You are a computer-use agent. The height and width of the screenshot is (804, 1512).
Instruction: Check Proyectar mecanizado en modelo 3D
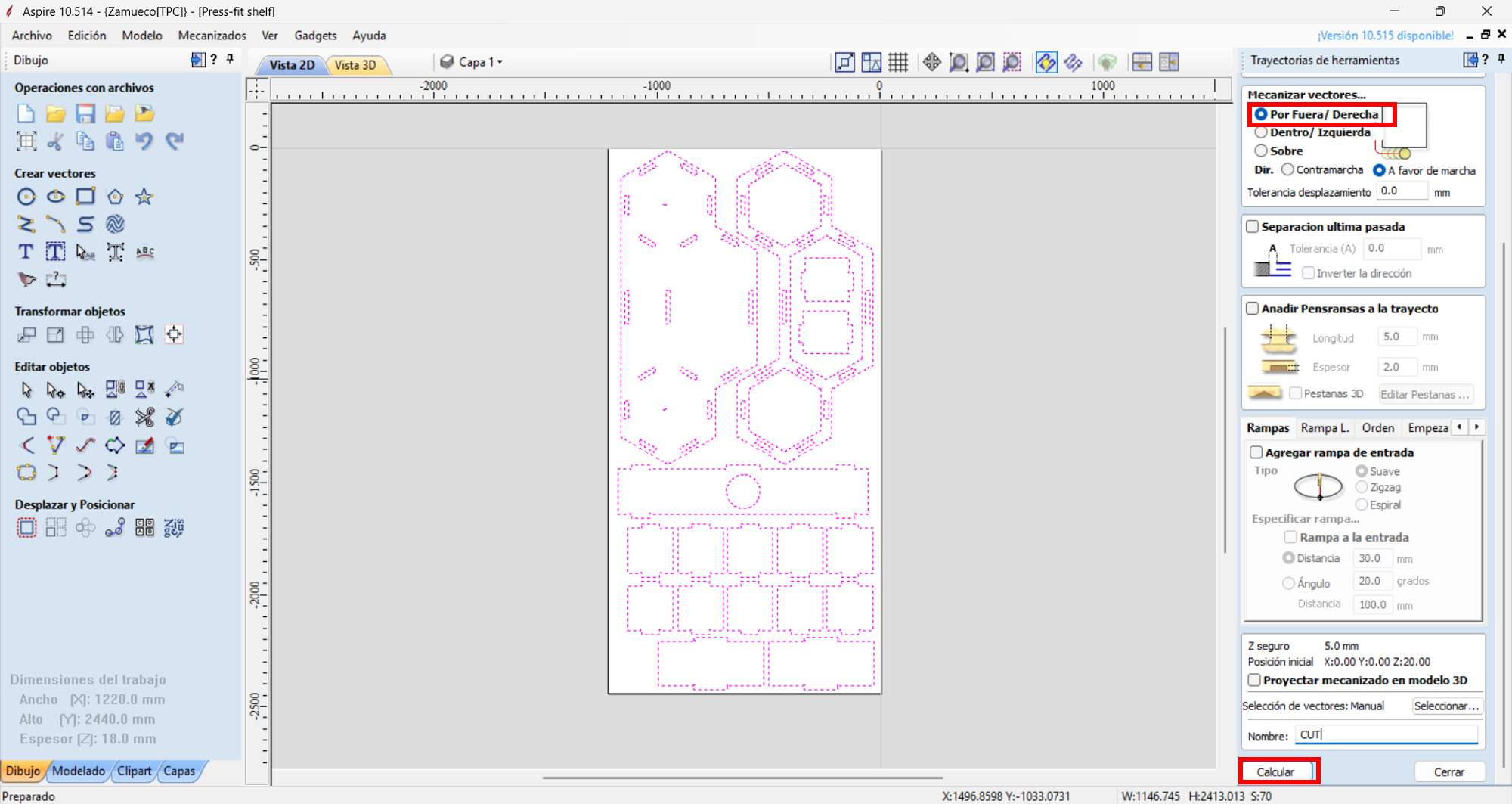[x=1255, y=680]
